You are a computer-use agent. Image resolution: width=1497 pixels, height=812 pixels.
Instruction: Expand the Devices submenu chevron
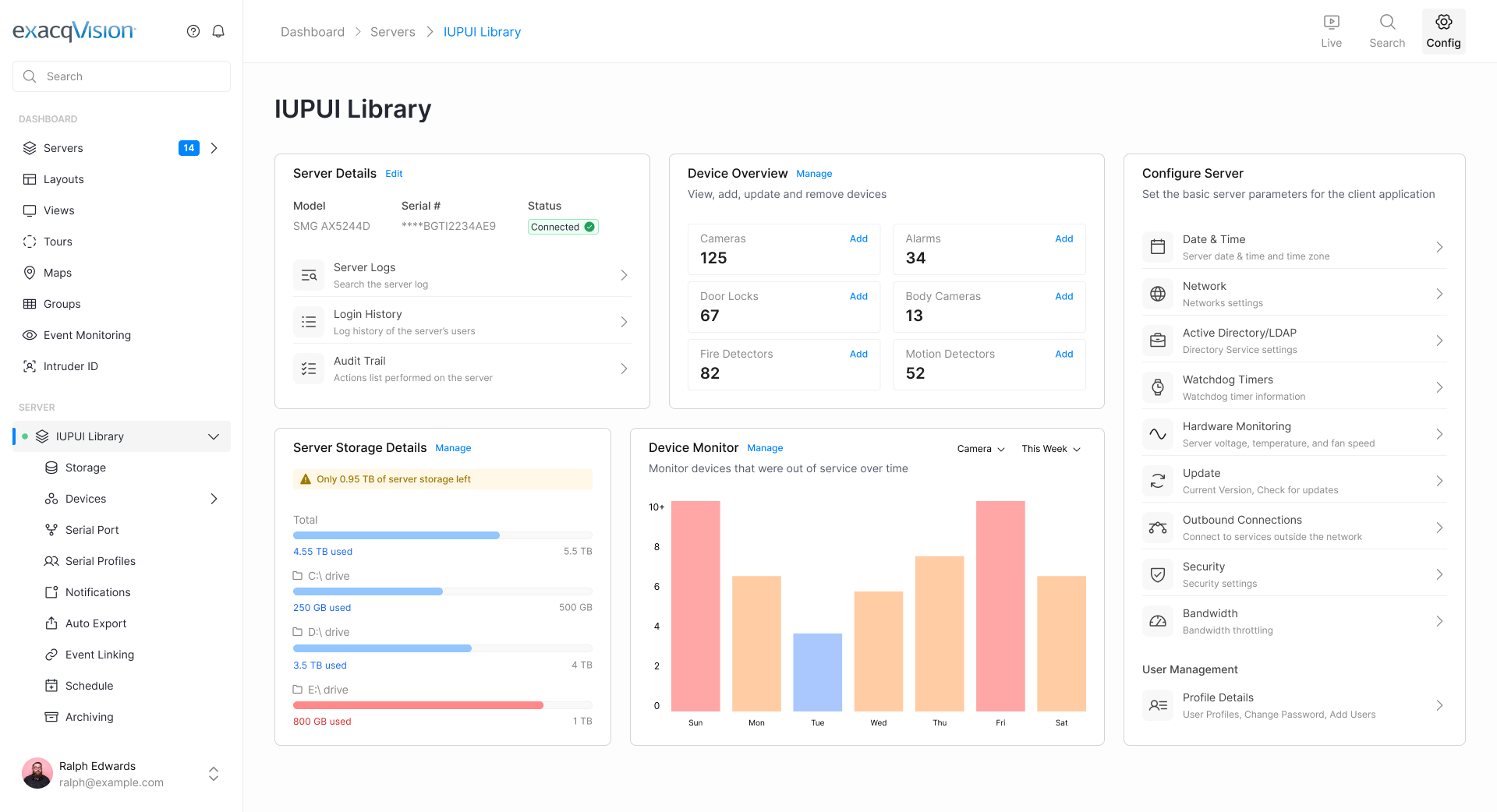coord(214,499)
